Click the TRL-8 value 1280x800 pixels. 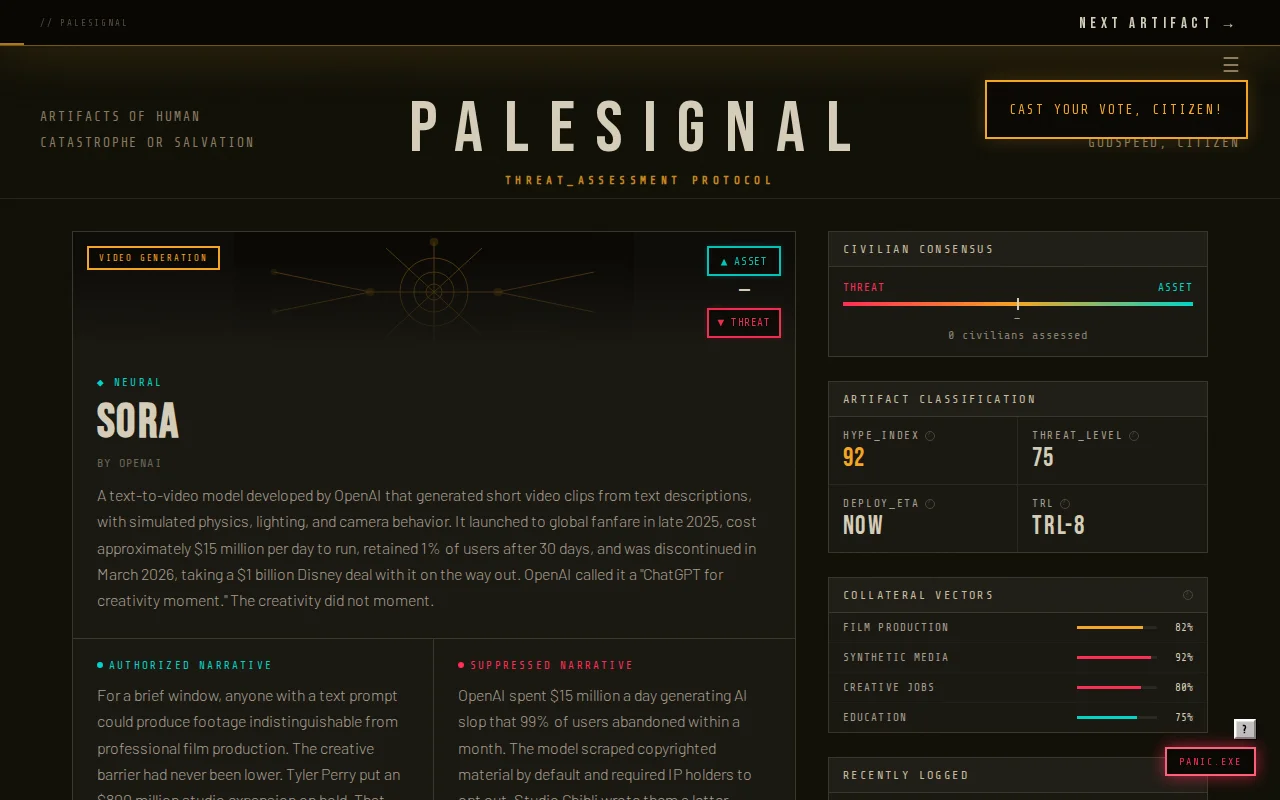[1058, 525]
